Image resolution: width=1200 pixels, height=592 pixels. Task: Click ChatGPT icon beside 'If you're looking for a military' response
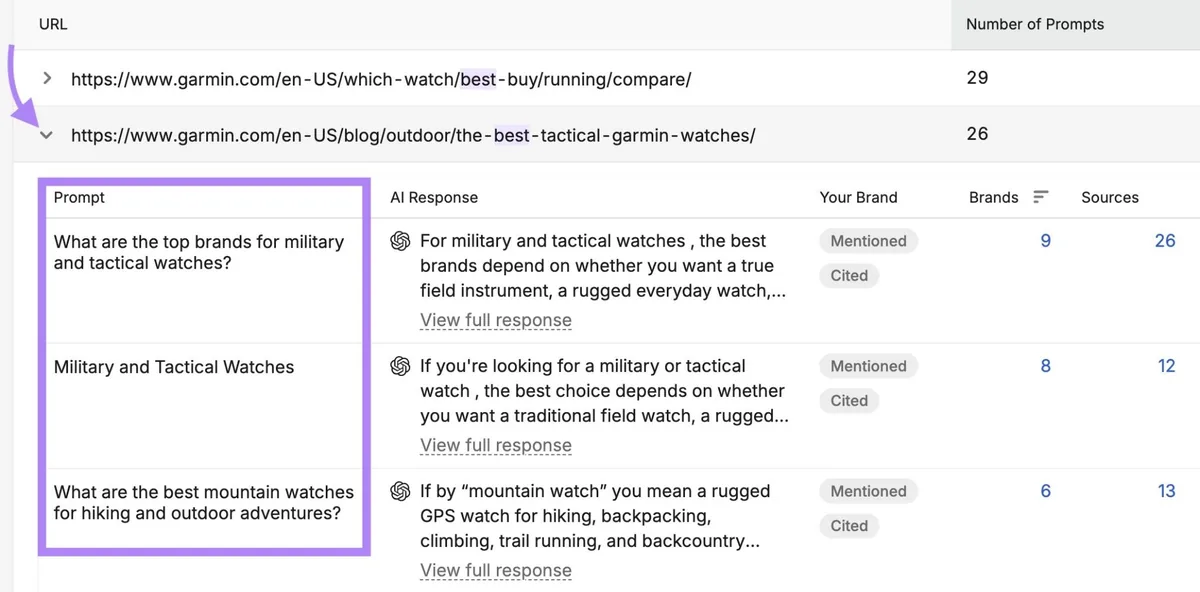coord(401,366)
